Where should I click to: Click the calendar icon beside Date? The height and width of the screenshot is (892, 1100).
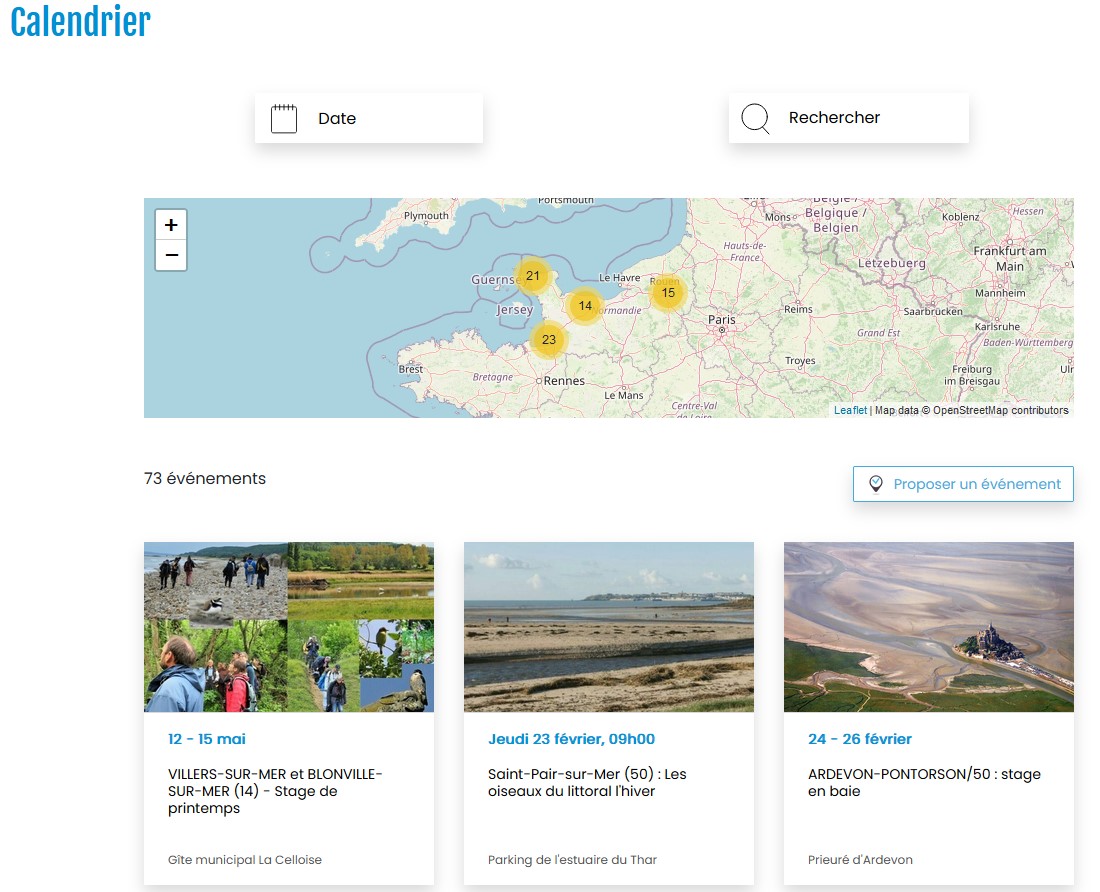pos(284,119)
